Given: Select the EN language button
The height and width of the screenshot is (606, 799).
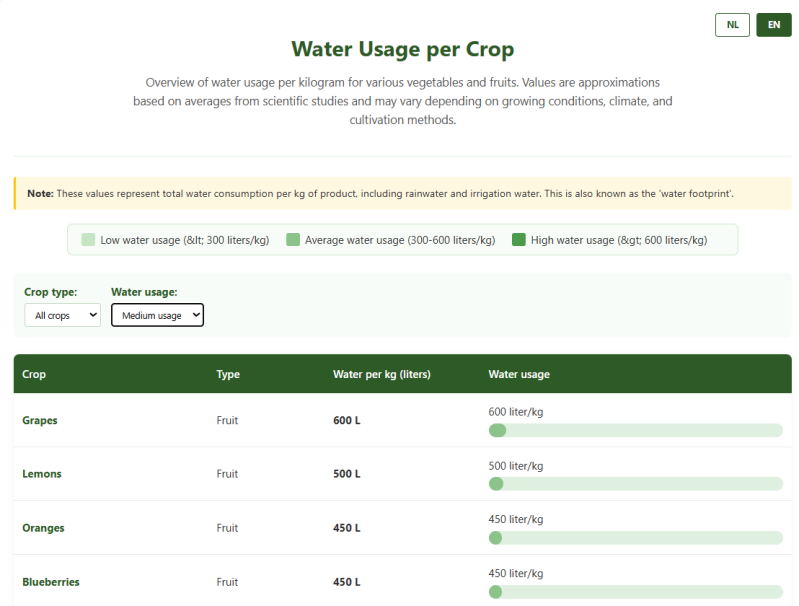Looking at the screenshot, I should [773, 25].
